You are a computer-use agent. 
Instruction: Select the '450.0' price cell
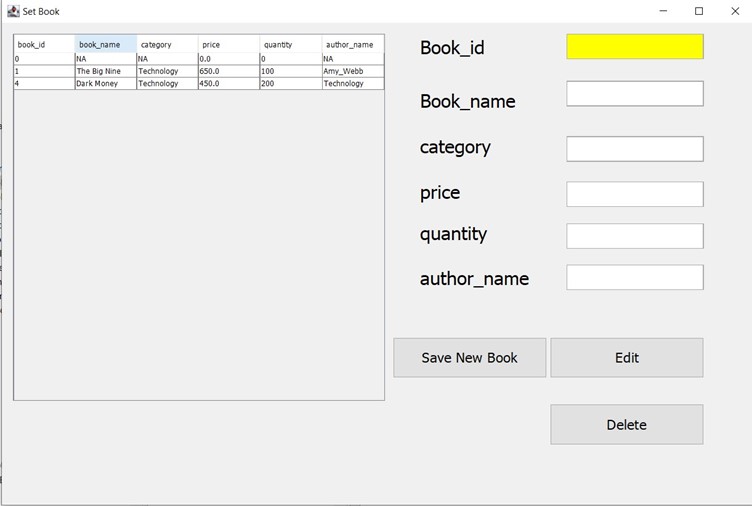click(x=229, y=83)
